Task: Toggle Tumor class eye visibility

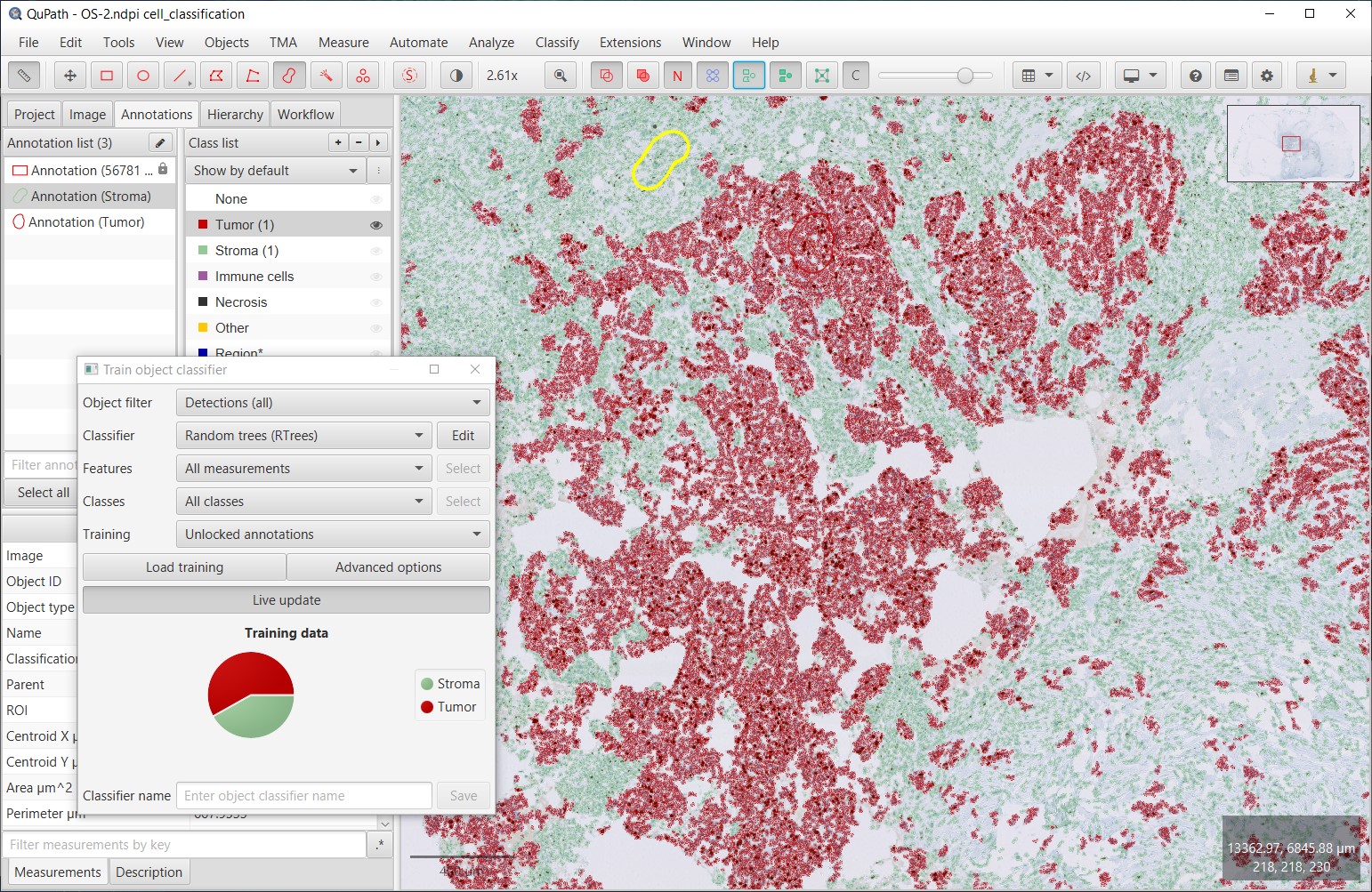Action: coord(376,225)
